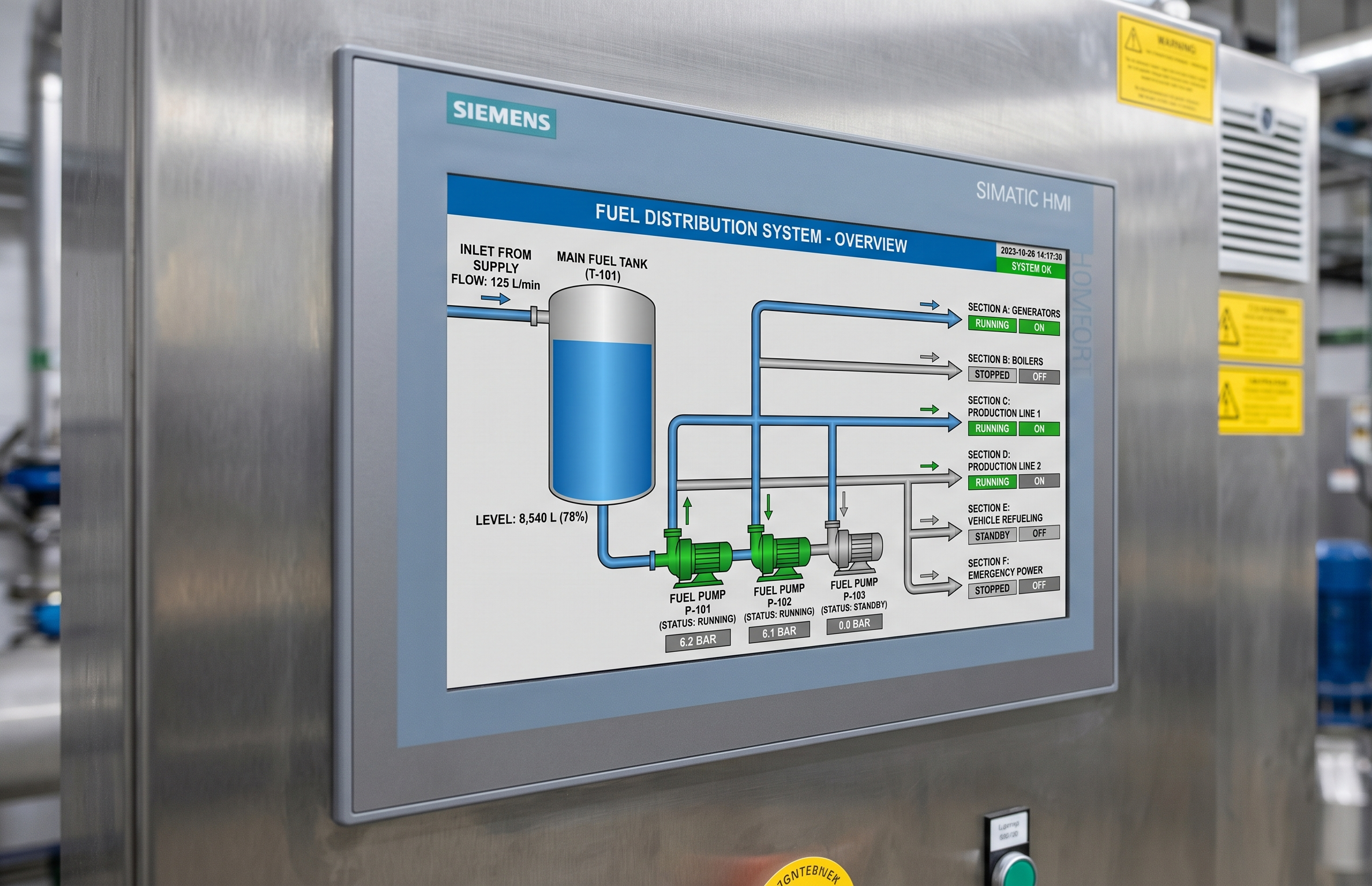Click 'SECTION D: PRODUCTION LINE 2' label
Image resolution: width=1372 pixels, height=886 pixels.
pyautogui.click(x=1004, y=460)
